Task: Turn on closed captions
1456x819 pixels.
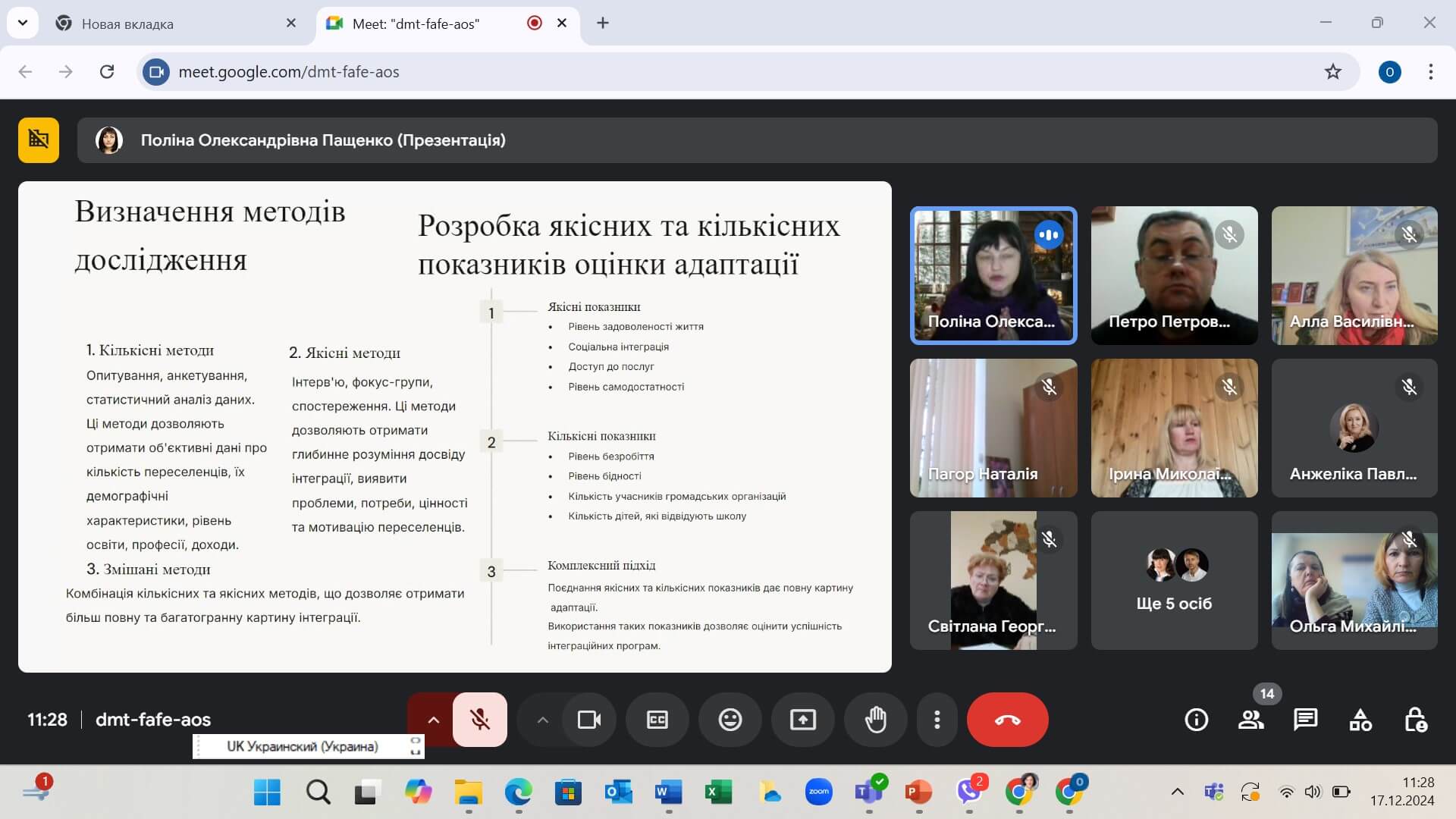Action: 657,720
